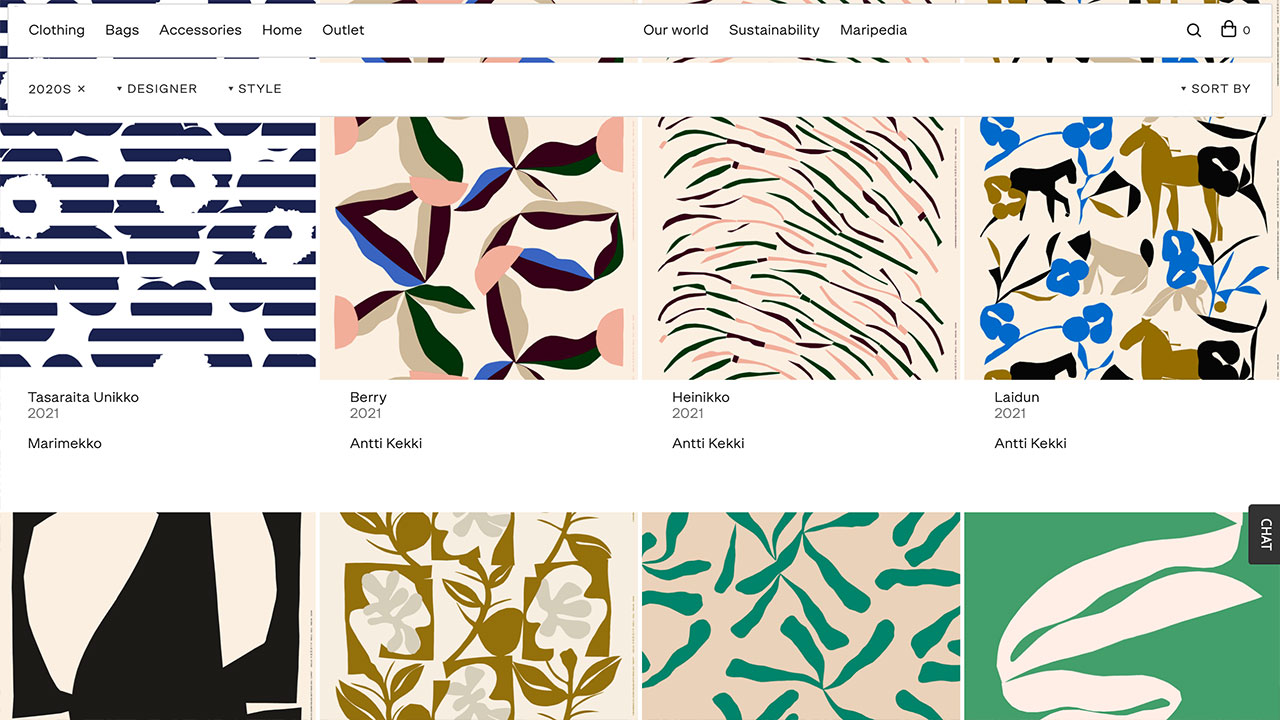Open the Heinikko pattern title
This screenshot has width=1280, height=720.
(x=701, y=397)
